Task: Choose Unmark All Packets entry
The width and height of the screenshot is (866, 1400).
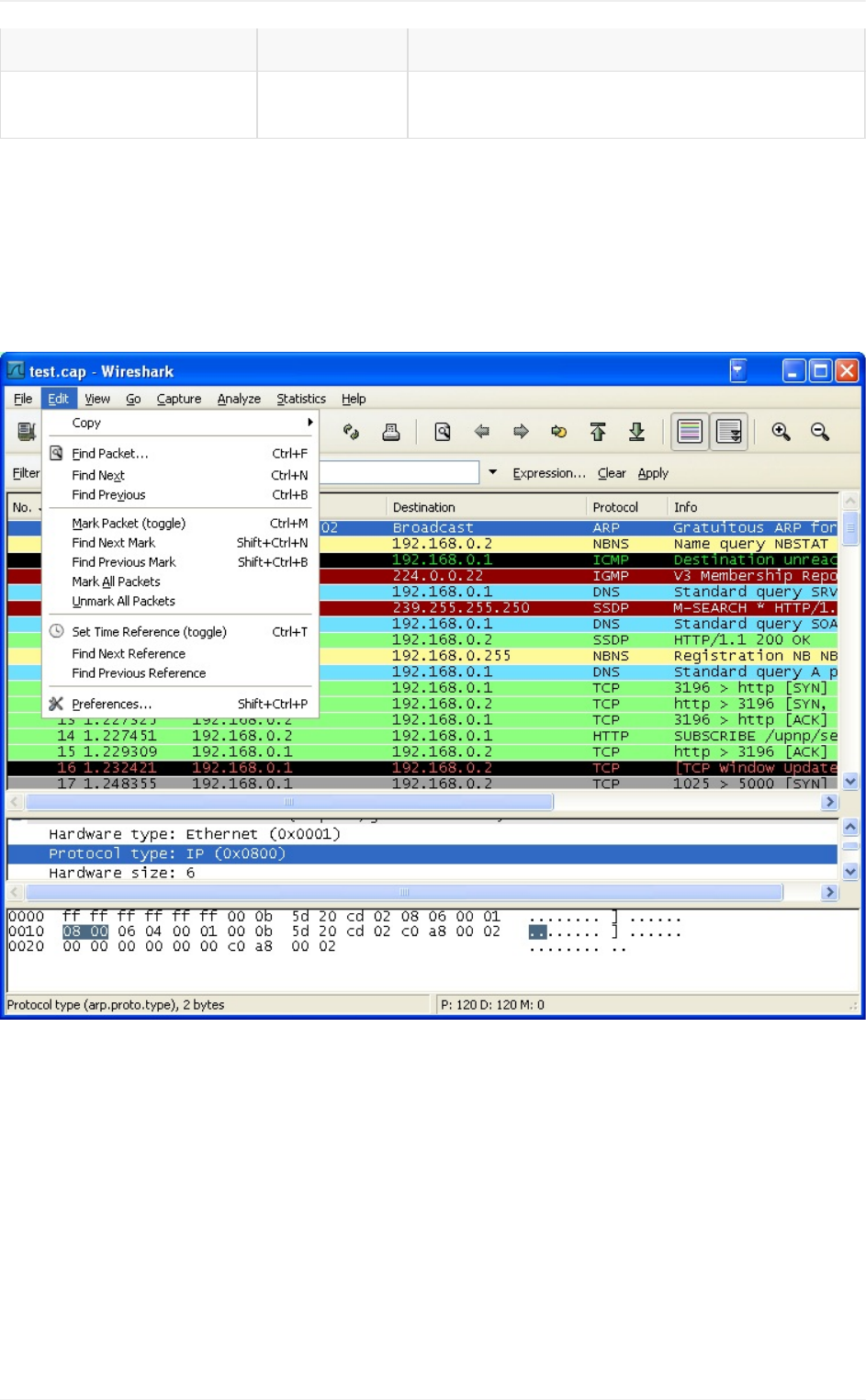Action: coord(181,601)
